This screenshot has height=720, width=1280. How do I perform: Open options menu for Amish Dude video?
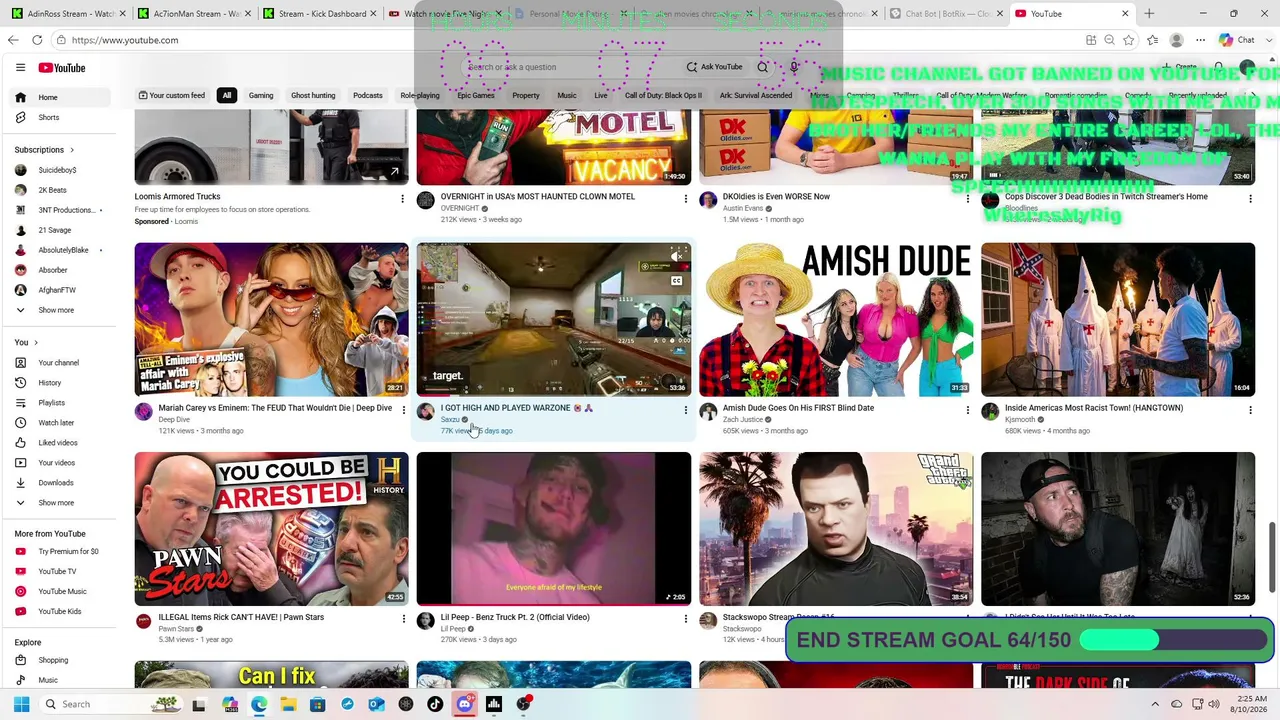pos(967,410)
